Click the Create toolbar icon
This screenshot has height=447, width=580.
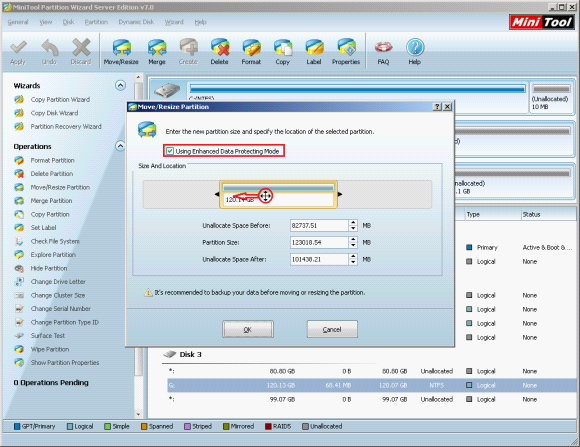click(188, 52)
